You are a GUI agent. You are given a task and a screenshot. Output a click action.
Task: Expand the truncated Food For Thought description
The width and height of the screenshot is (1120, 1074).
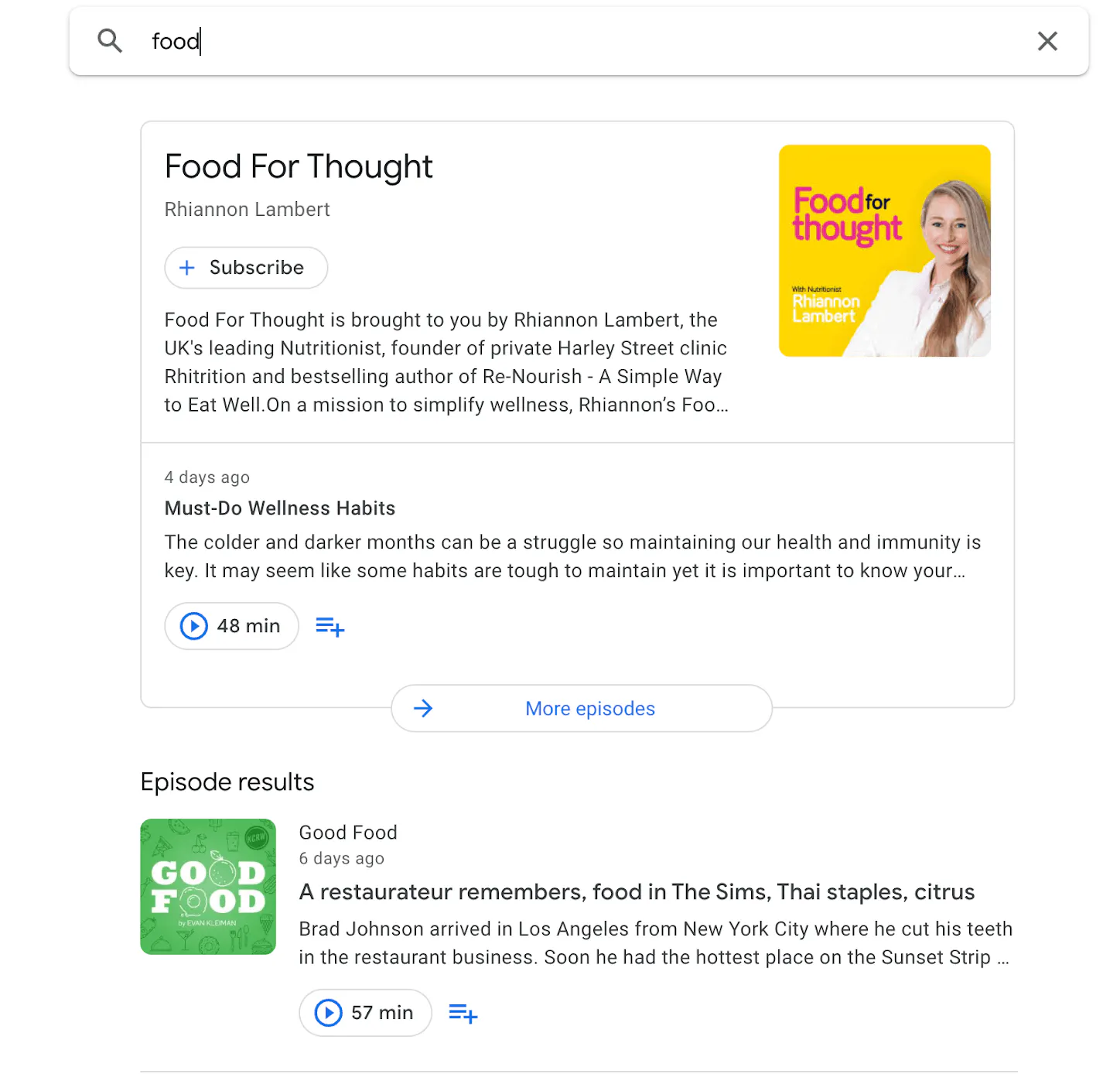pyautogui.click(x=446, y=363)
